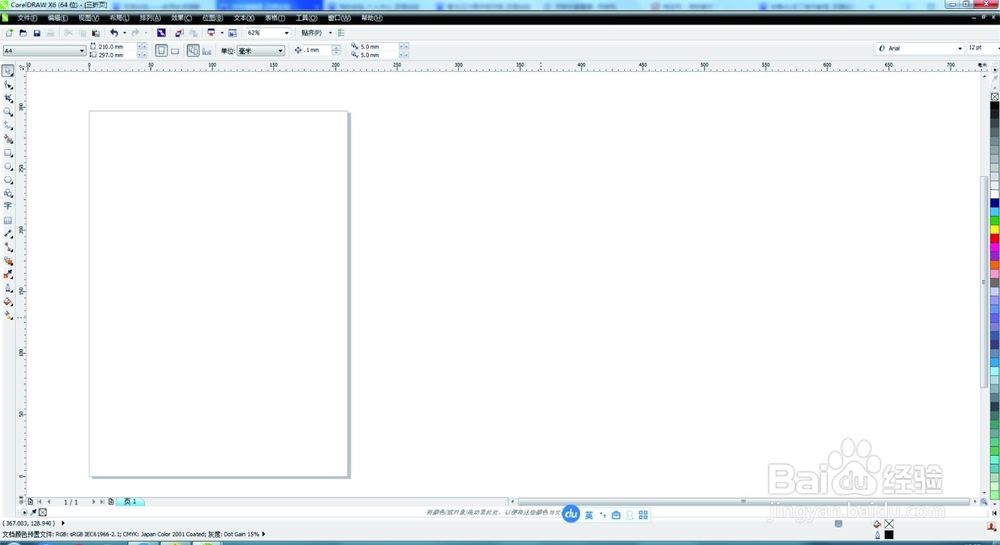The image size is (1000, 545).
Task: Click the Welcome Screen toolbar icon
Action: click(x=233, y=33)
